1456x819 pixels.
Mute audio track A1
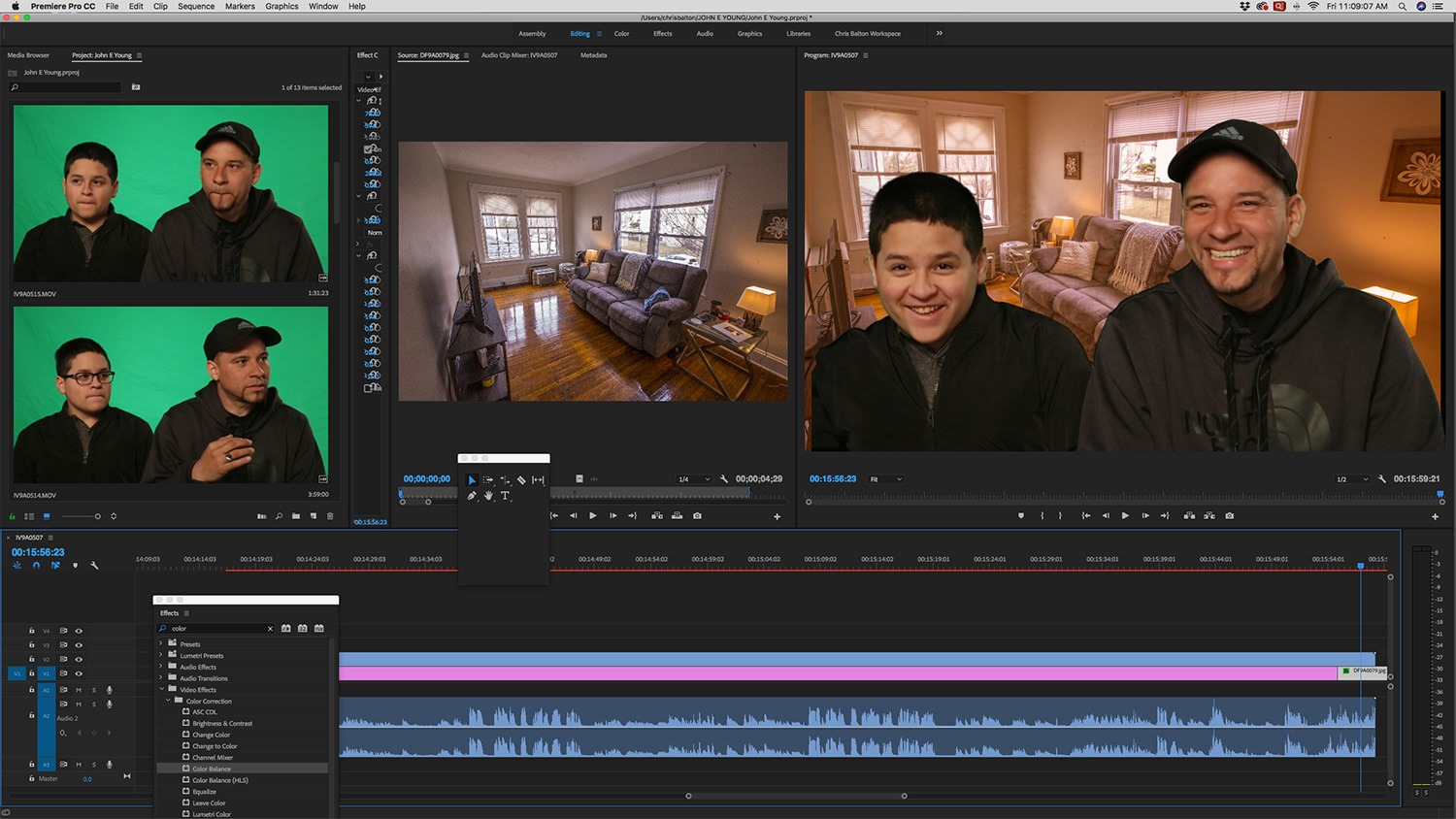tap(79, 690)
